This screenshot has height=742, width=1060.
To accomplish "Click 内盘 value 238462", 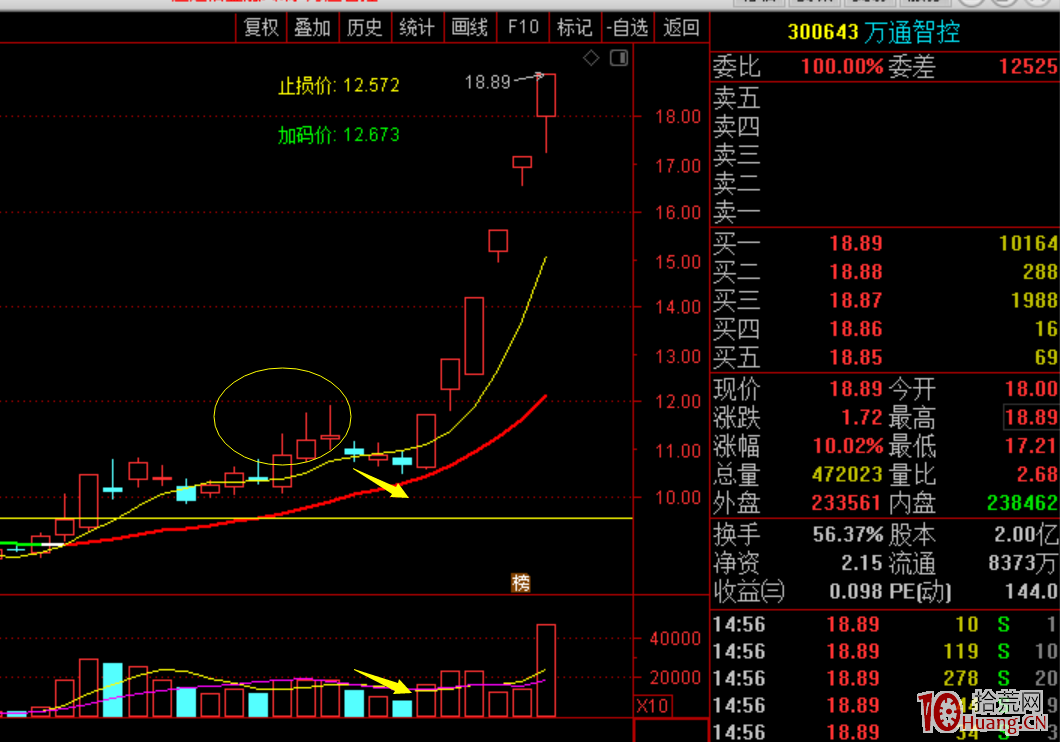I will (x=1022, y=503).
